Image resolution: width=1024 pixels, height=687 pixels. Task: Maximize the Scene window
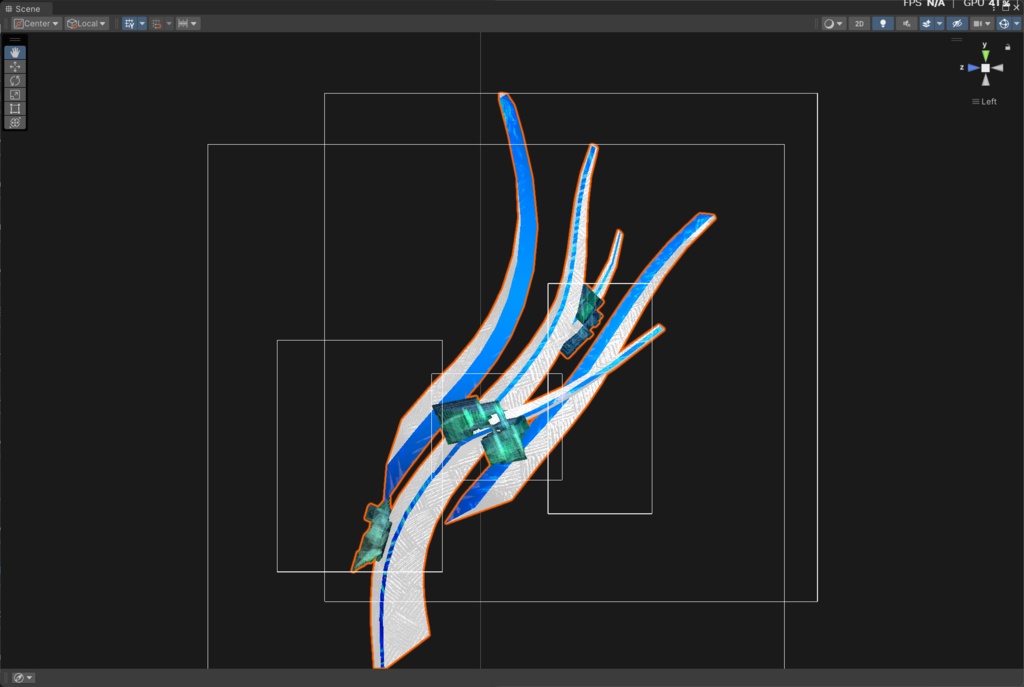tap(1006, 7)
